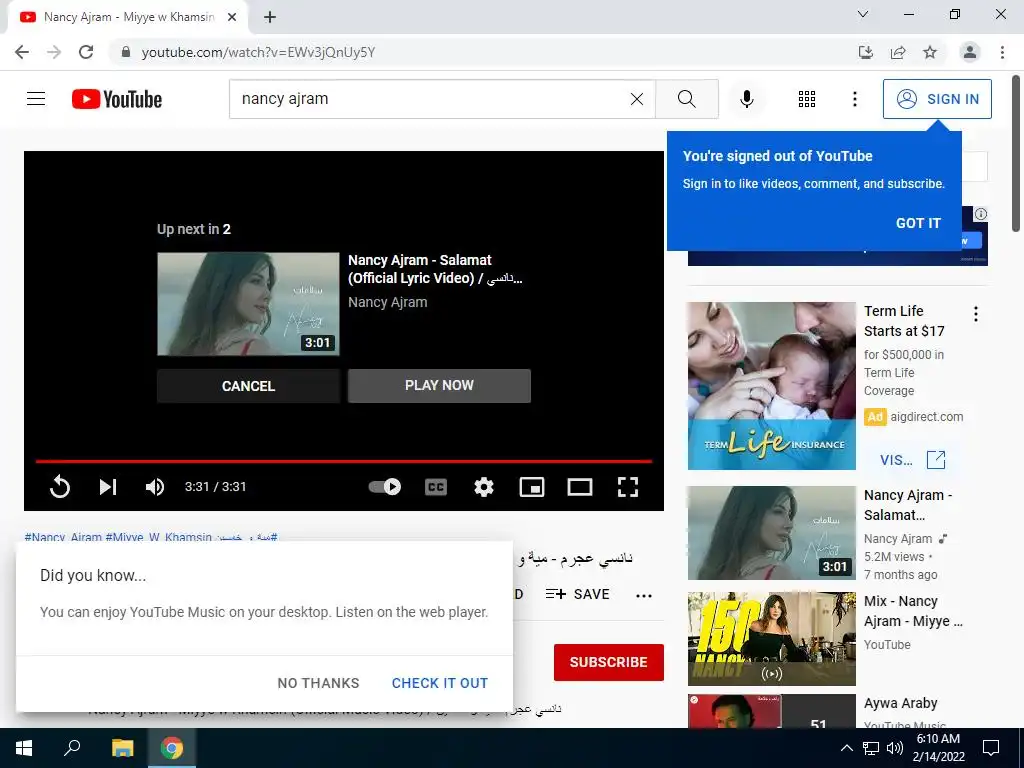Open the system volume control
This screenshot has height=768, width=1024.
tap(895, 748)
